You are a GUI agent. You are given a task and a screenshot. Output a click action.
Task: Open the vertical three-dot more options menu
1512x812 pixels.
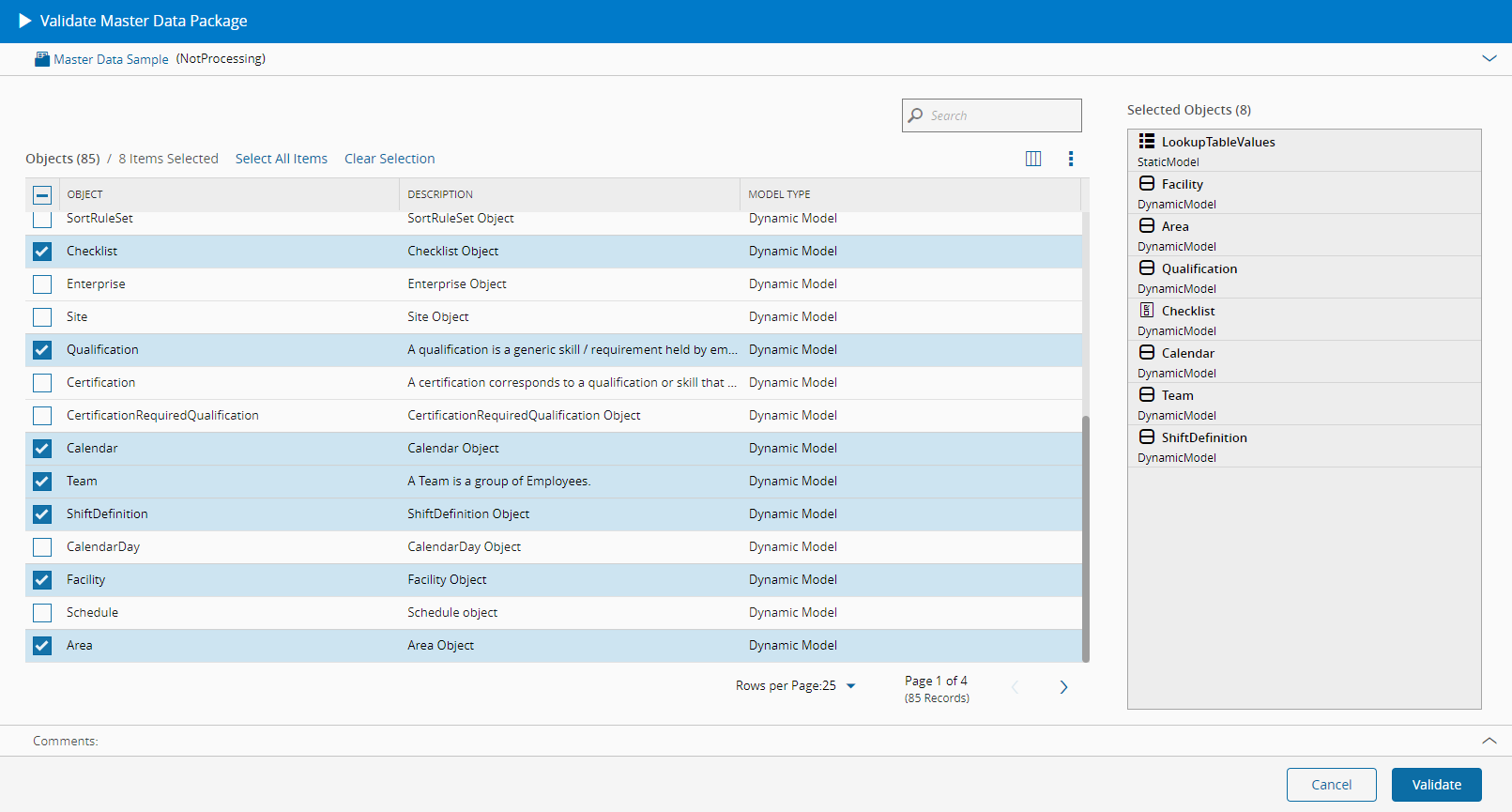point(1071,159)
